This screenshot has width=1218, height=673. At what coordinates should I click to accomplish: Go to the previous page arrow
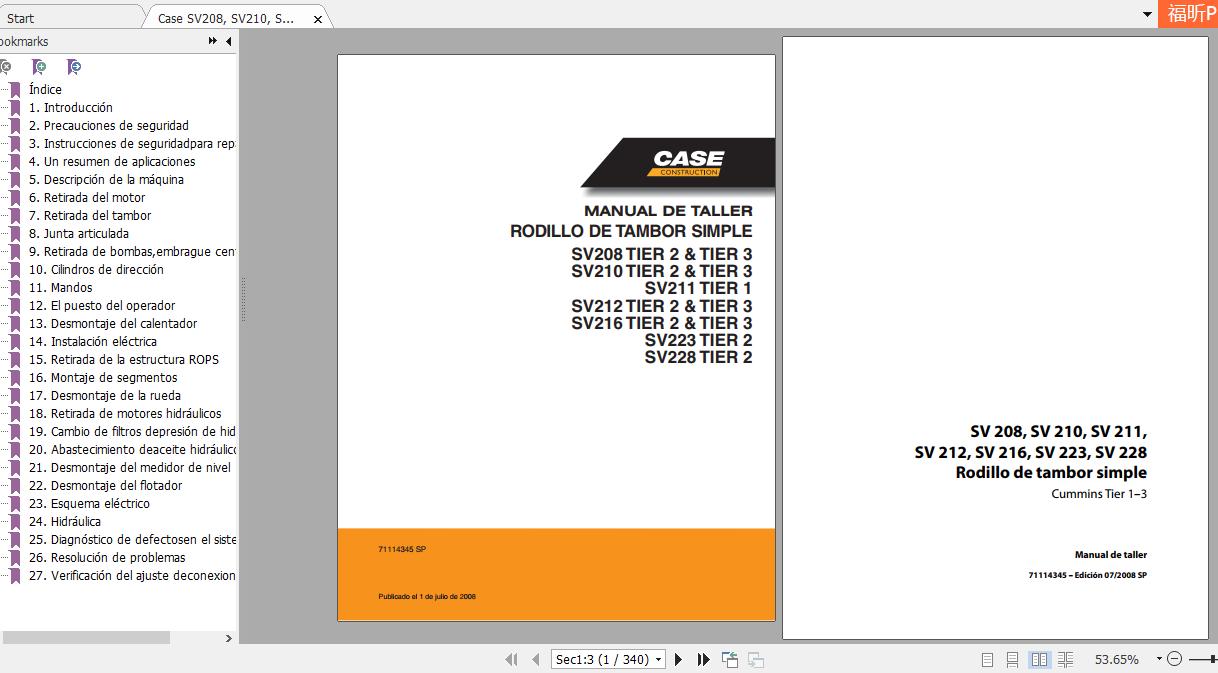tap(536, 660)
